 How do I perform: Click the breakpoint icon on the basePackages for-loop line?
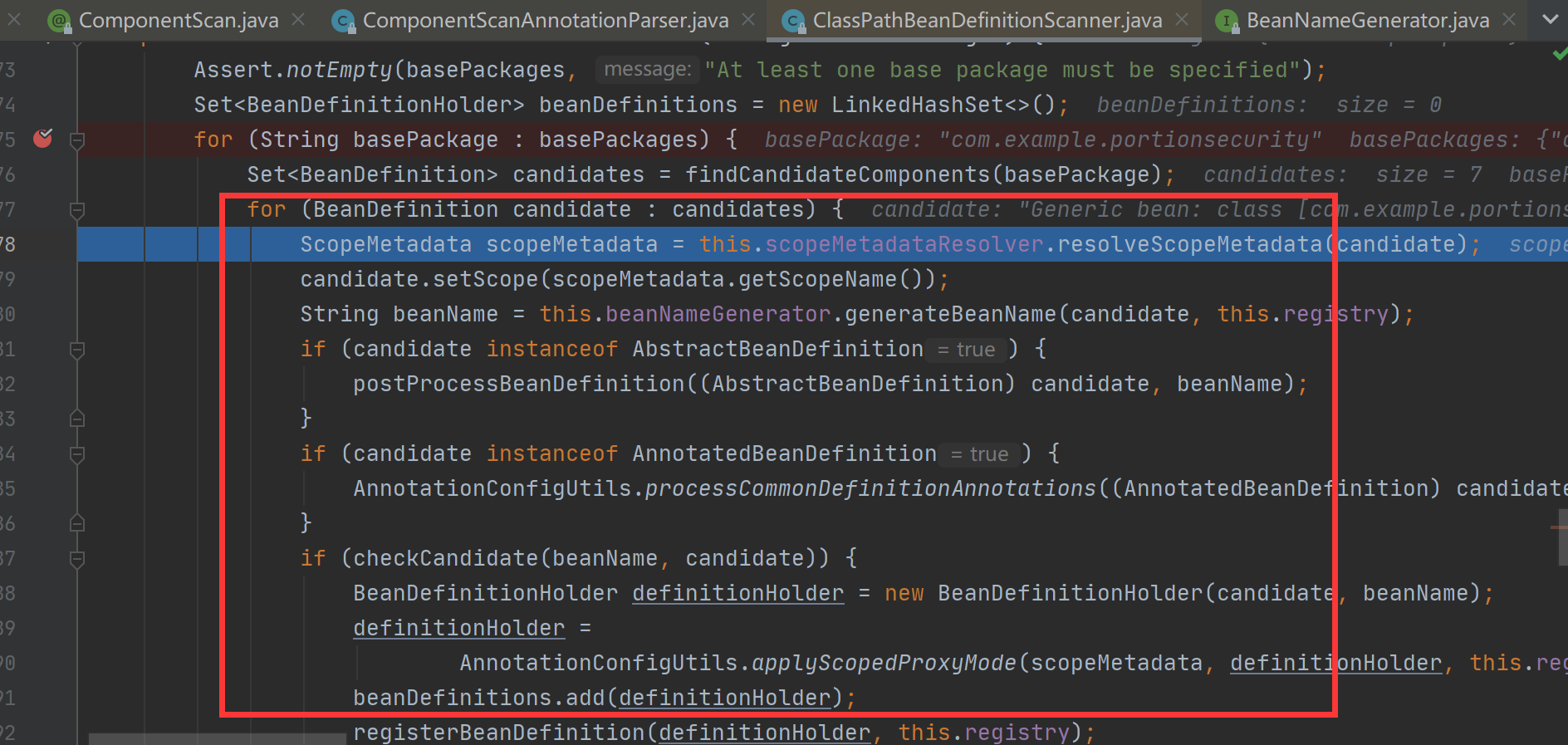[x=43, y=138]
